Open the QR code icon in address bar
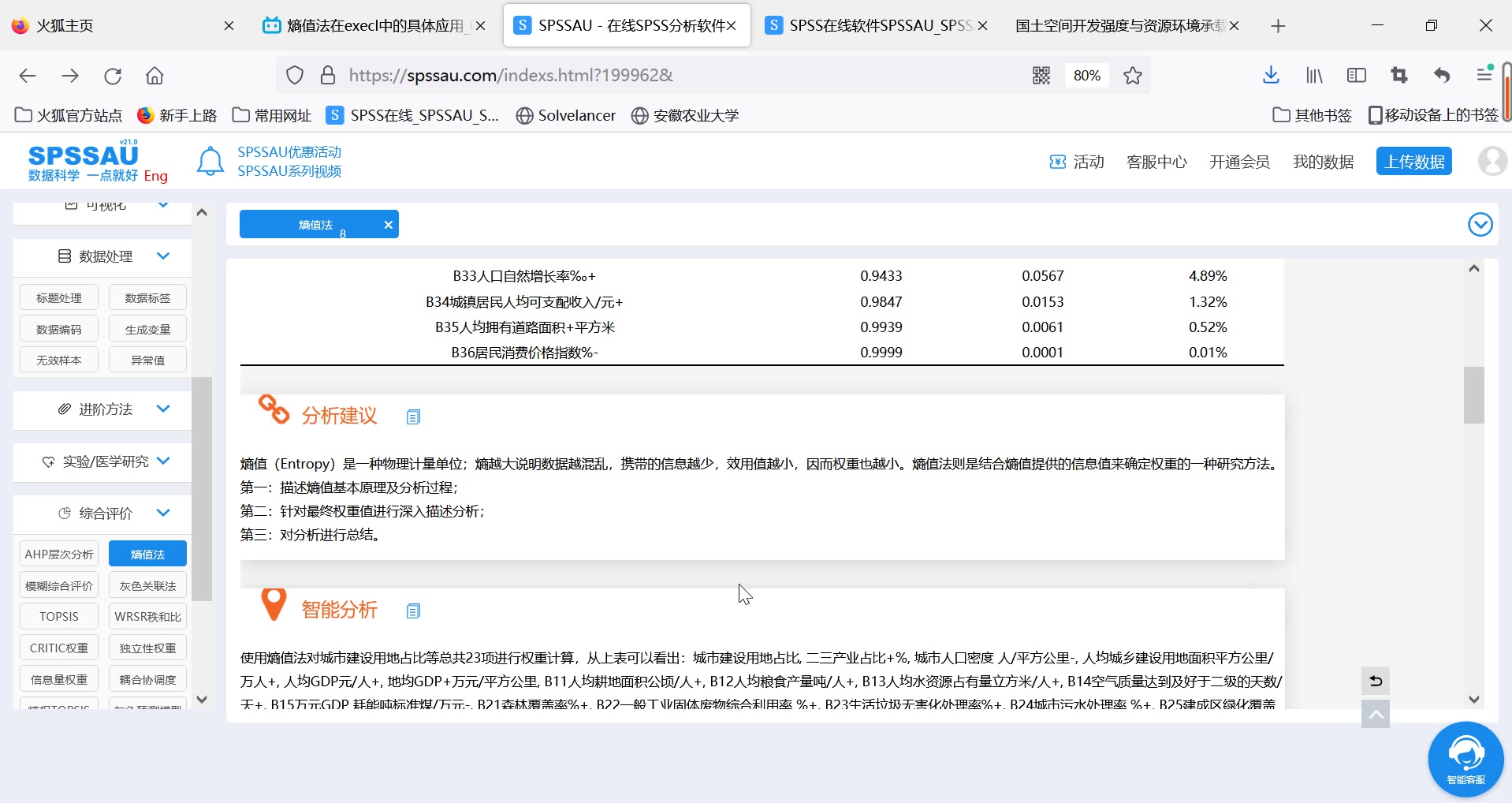This screenshot has height=803, width=1512. tap(1041, 76)
